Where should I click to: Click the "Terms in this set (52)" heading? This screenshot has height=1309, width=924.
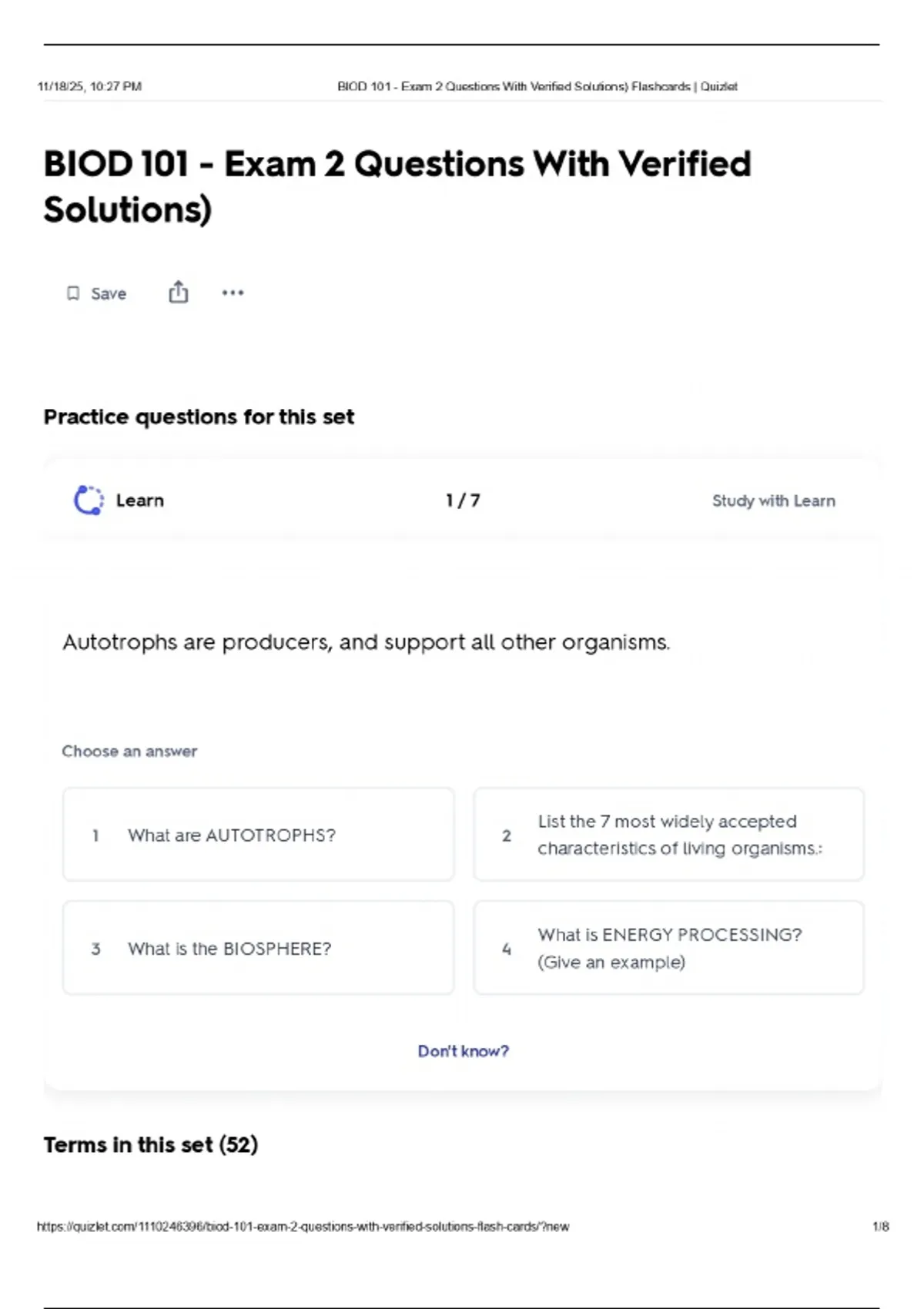[151, 1145]
